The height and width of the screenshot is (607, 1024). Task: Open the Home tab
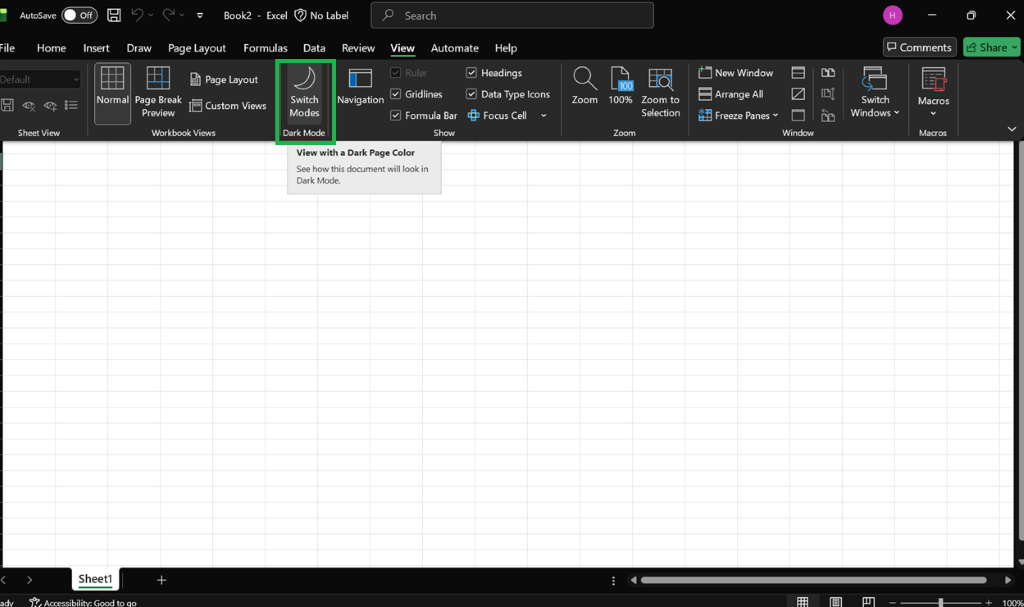52,48
